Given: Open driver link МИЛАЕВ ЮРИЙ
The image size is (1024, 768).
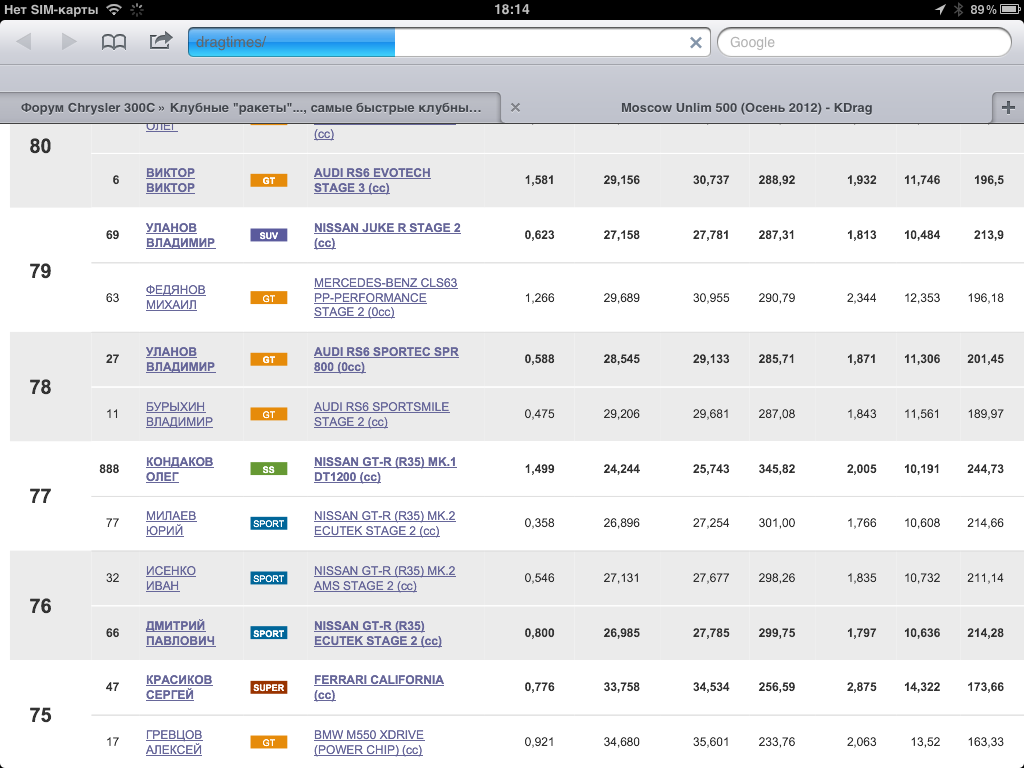Looking at the screenshot, I should pyautogui.click(x=171, y=523).
